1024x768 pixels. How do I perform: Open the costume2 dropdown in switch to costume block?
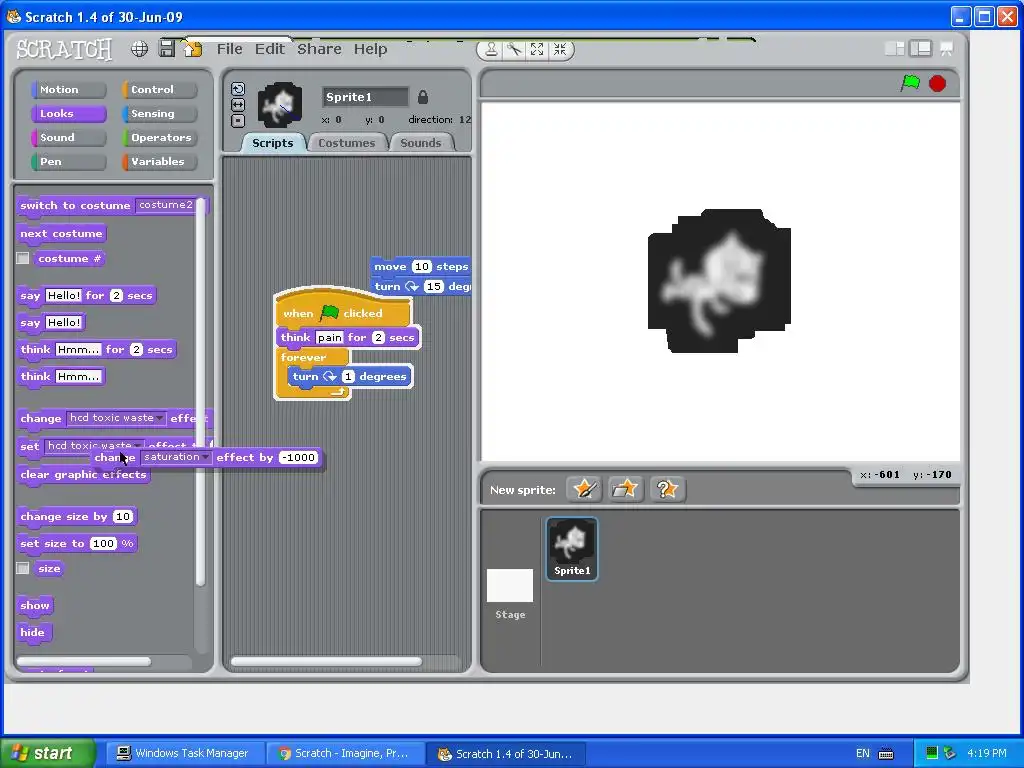pos(168,205)
